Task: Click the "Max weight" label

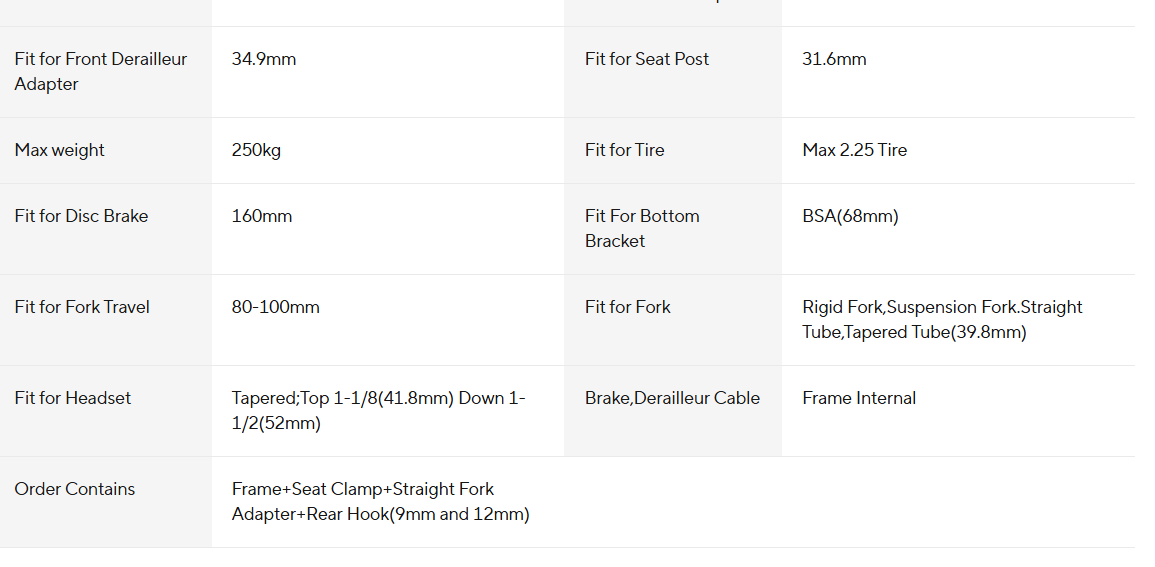Action: 60,150
